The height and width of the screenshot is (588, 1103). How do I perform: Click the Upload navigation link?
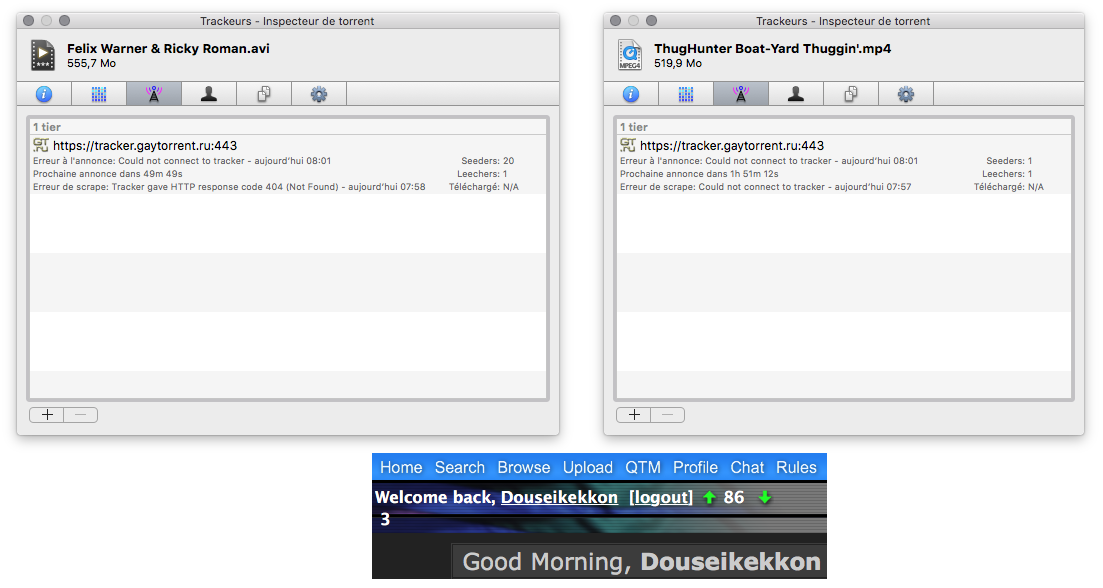click(x=588, y=467)
